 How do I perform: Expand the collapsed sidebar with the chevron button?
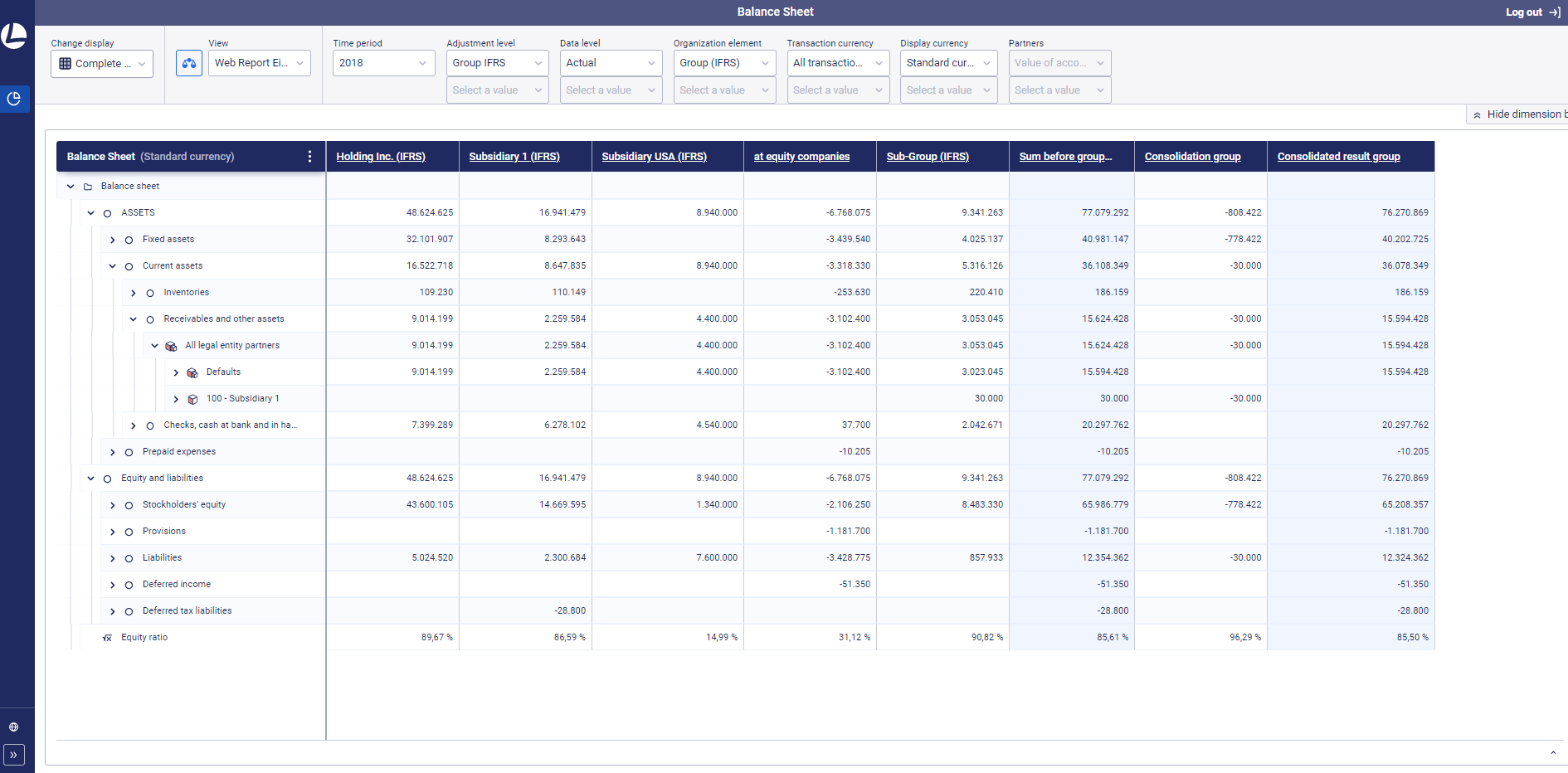pos(14,755)
